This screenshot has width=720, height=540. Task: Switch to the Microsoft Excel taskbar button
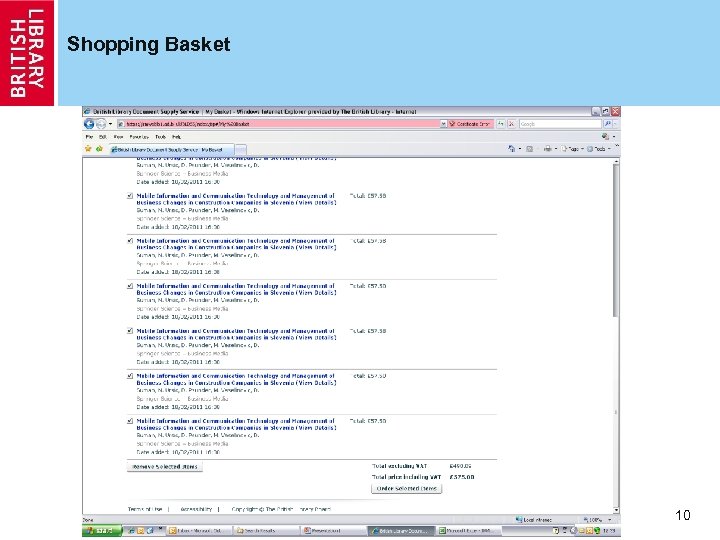(468, 531)
